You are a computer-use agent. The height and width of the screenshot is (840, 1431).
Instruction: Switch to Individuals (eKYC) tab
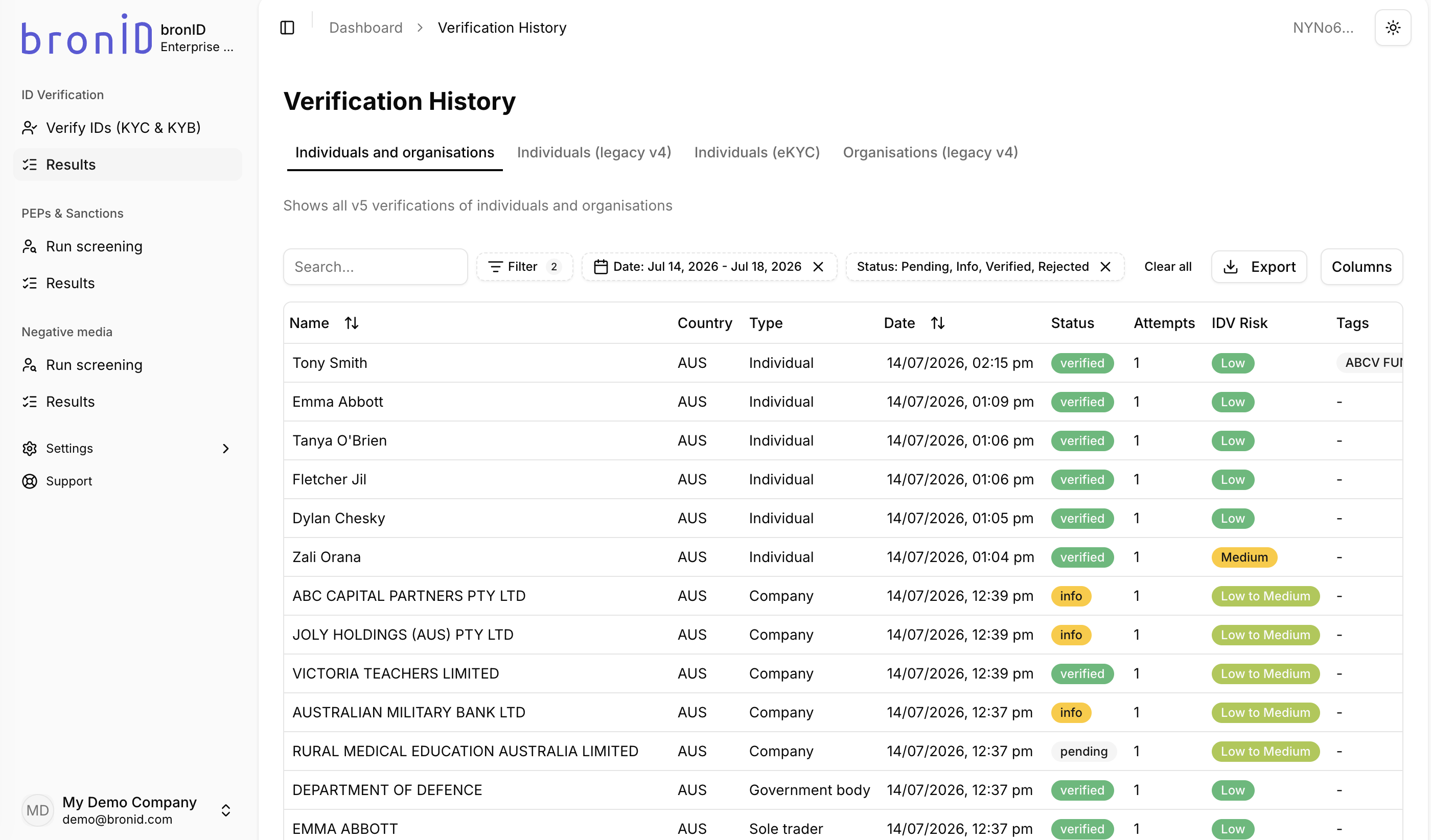(757, 153)
